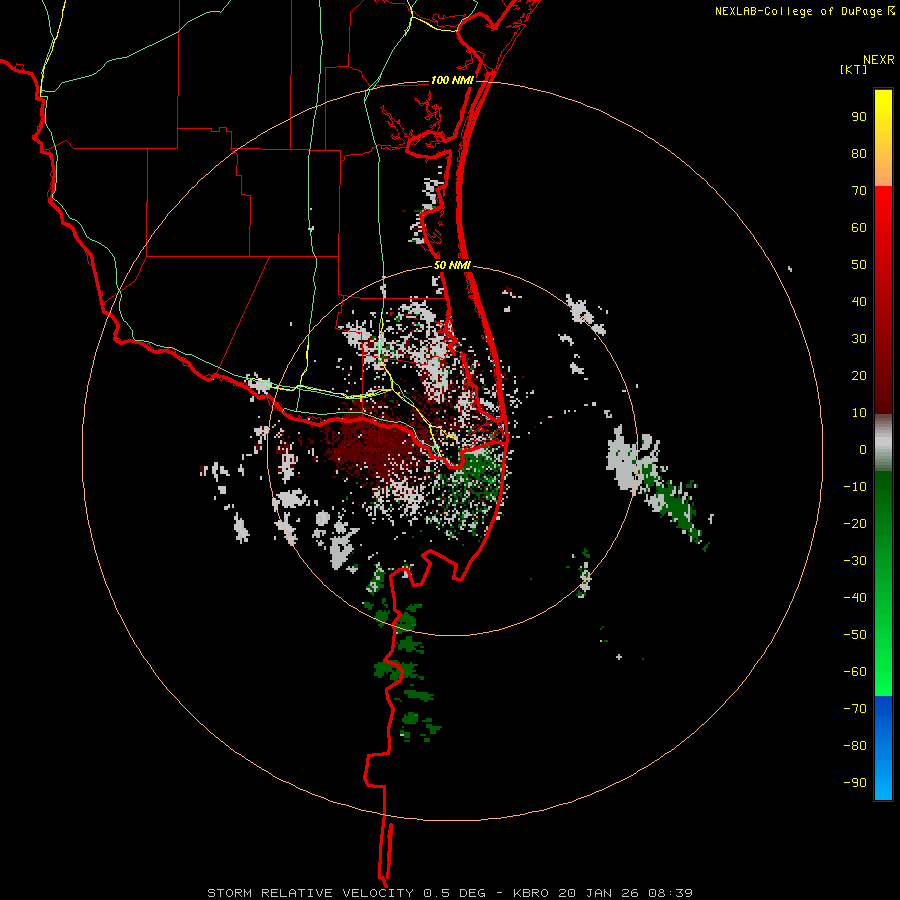Image resolution: width=900 pixels, height=900 pixels.
Task: Click the 100 NMI range ring label
Action: (x=452, y=80)
